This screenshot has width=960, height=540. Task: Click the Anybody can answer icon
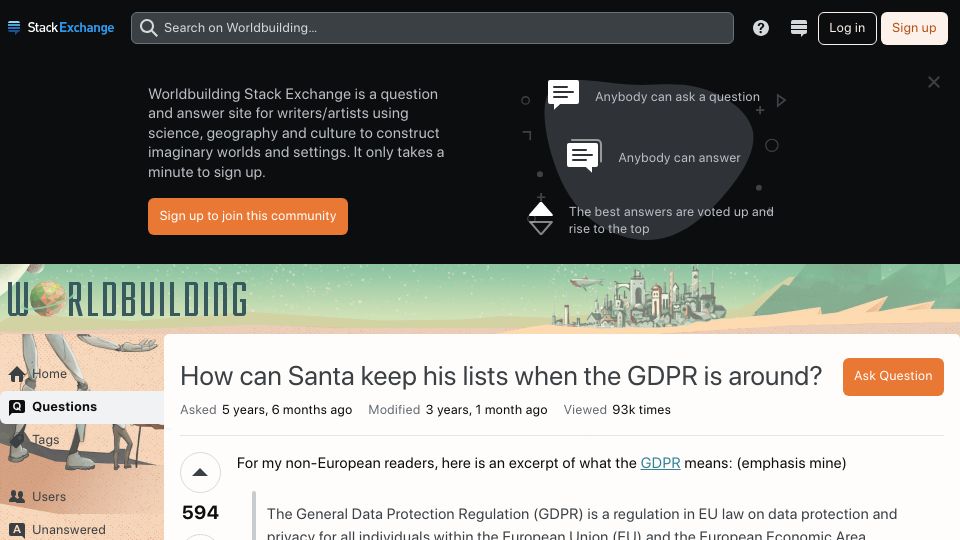584,156
